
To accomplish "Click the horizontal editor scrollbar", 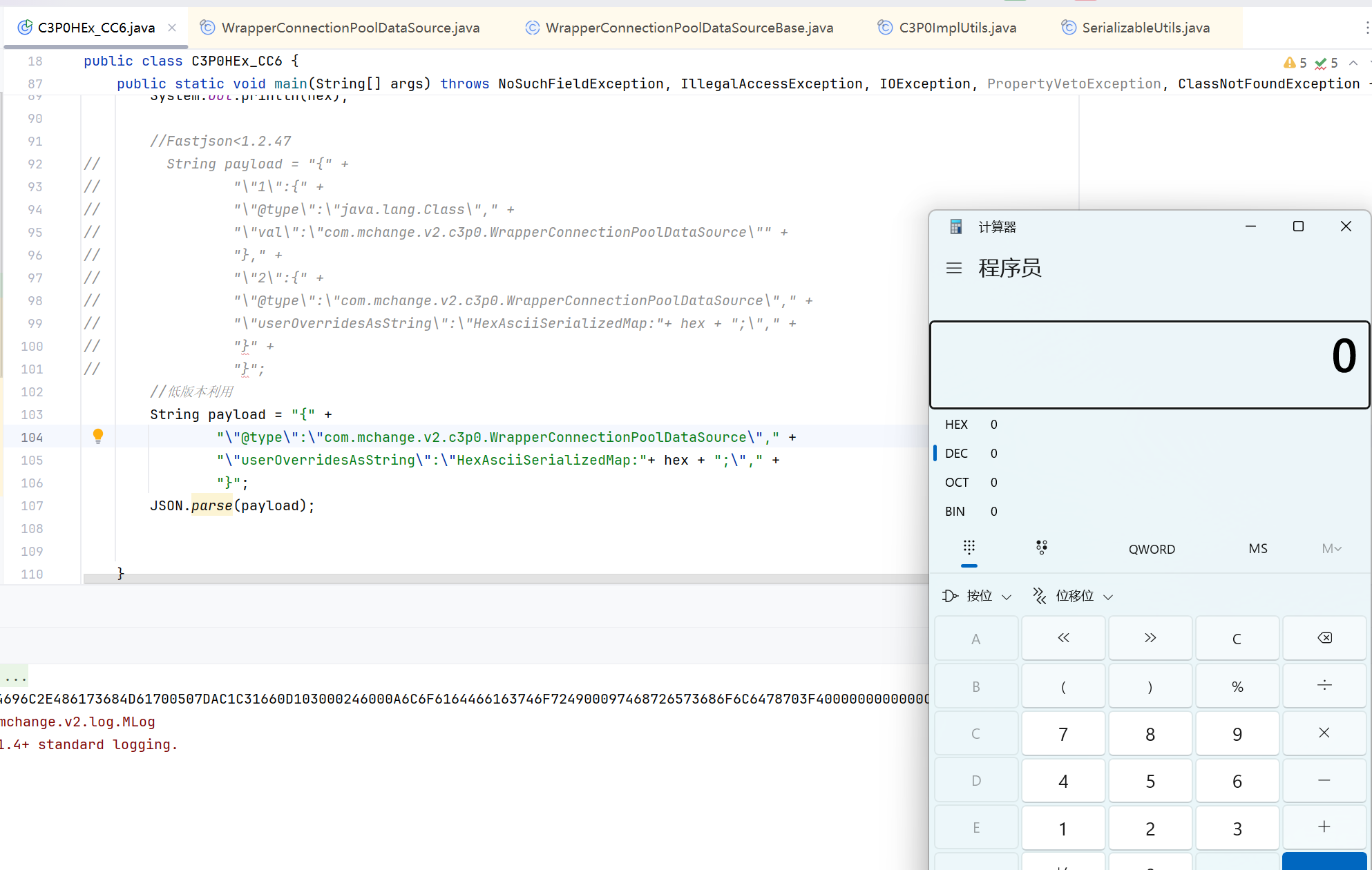I will coord(506,579).
